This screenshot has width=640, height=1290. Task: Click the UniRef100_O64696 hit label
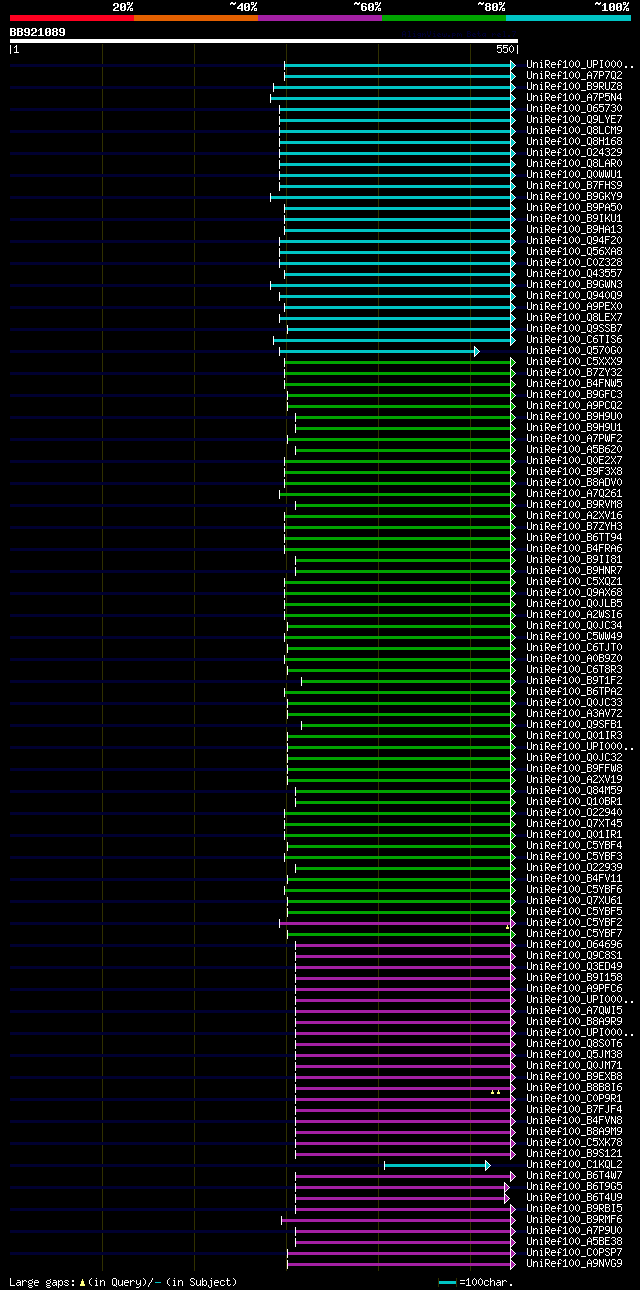tap(574, 944)
